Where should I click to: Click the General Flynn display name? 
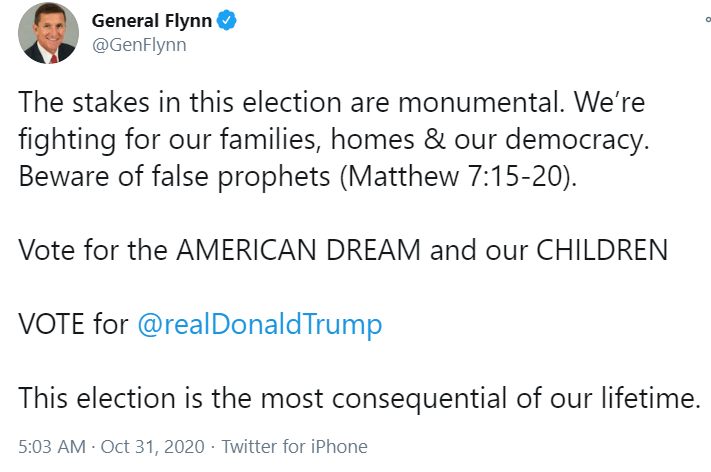pos(152,21)
